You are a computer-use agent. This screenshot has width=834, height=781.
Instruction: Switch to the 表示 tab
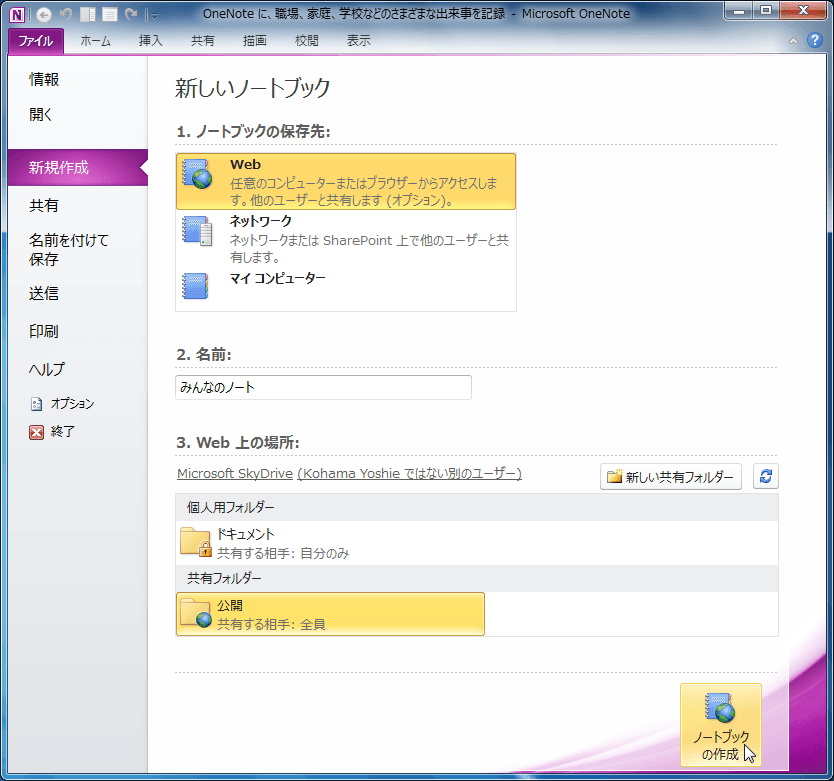359,40
